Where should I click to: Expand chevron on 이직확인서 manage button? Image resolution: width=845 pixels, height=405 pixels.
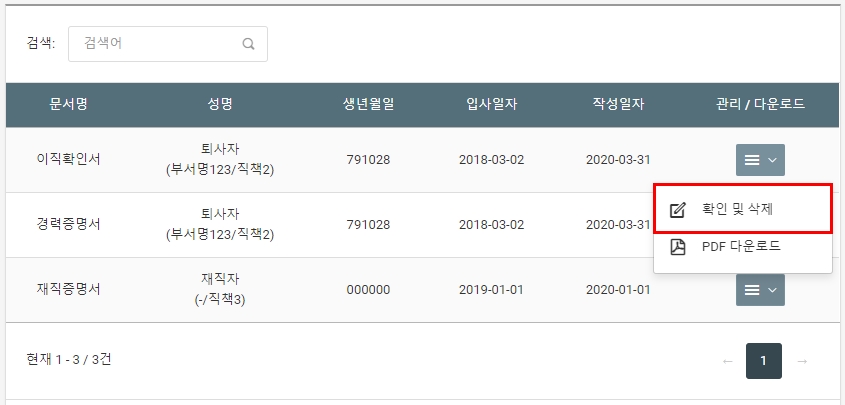coord(772,160)
